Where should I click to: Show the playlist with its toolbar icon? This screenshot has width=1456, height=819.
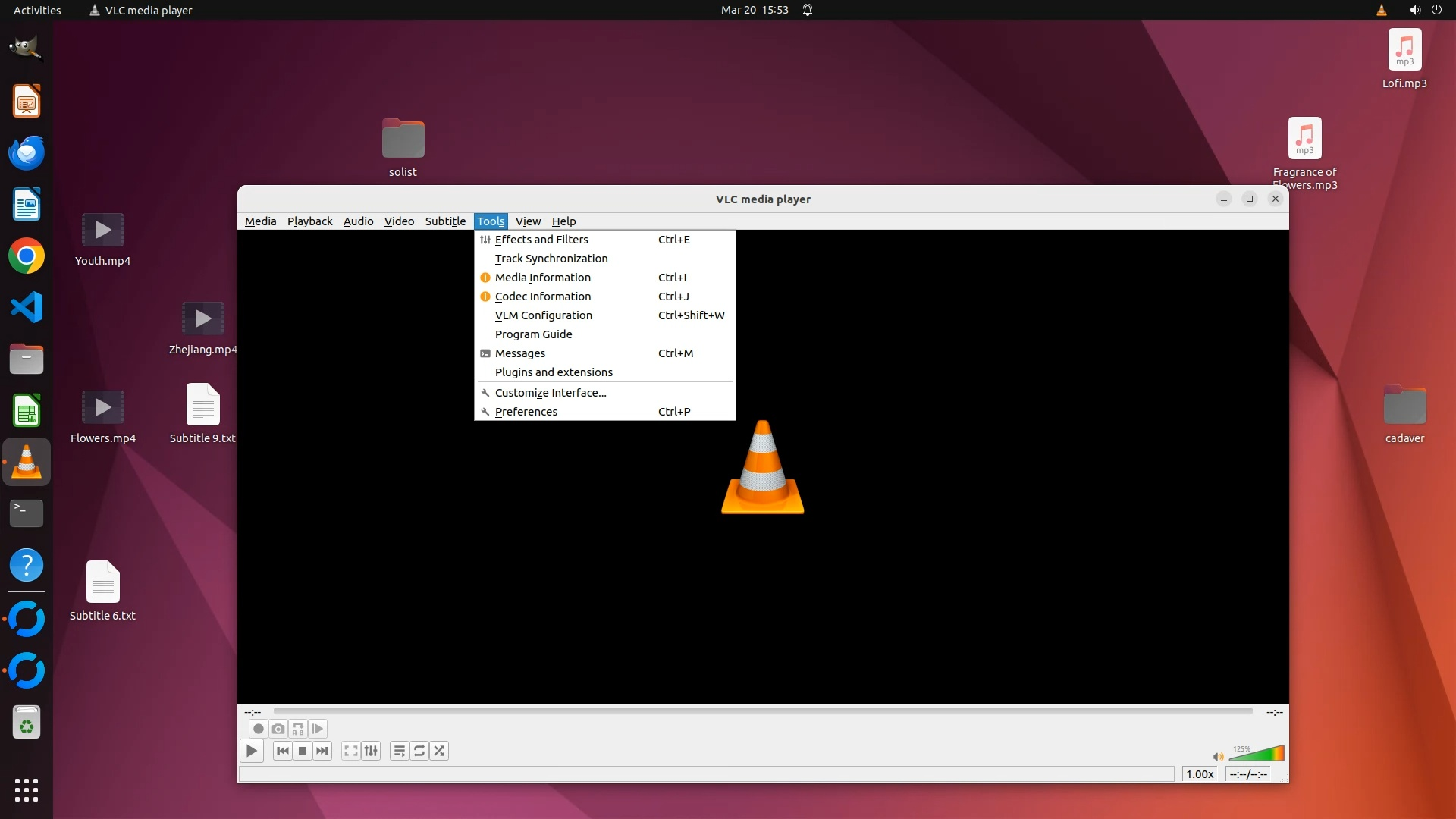pos(399,751)
